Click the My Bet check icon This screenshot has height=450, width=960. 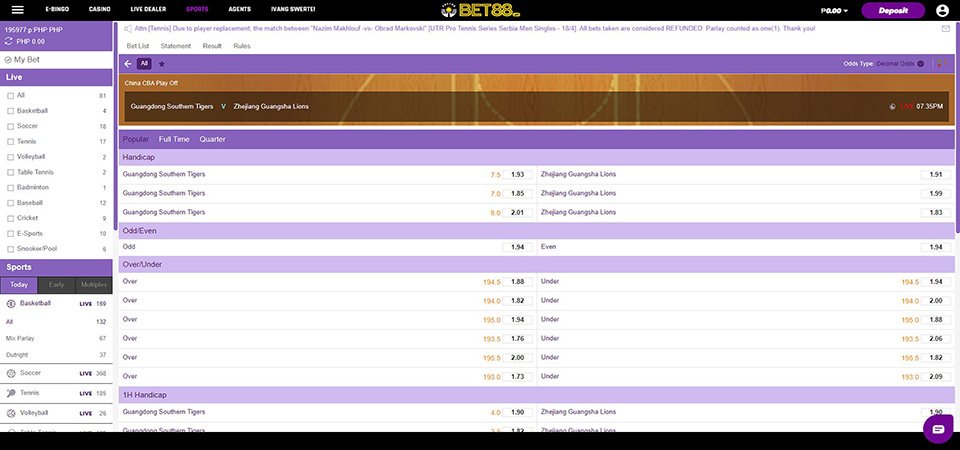(x=8, y=60)
